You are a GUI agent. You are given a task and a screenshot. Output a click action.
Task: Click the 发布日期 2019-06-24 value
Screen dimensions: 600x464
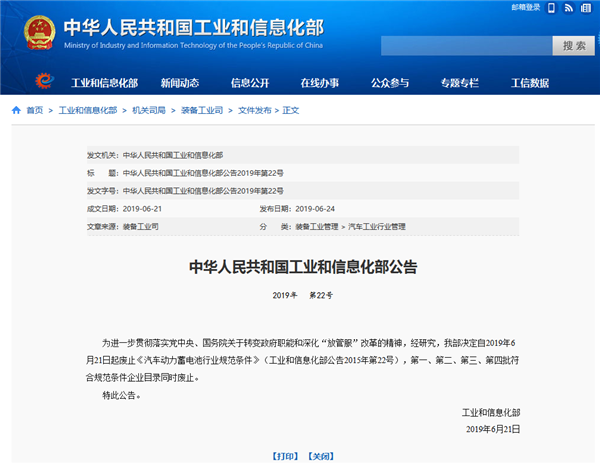pyautogui.click(x=315, y=209)
